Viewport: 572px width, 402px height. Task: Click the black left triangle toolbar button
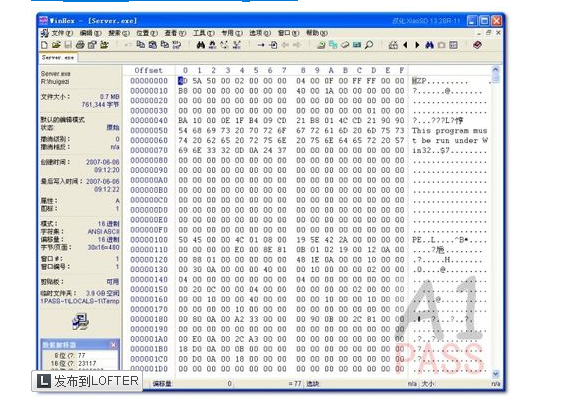pos(405,45)
